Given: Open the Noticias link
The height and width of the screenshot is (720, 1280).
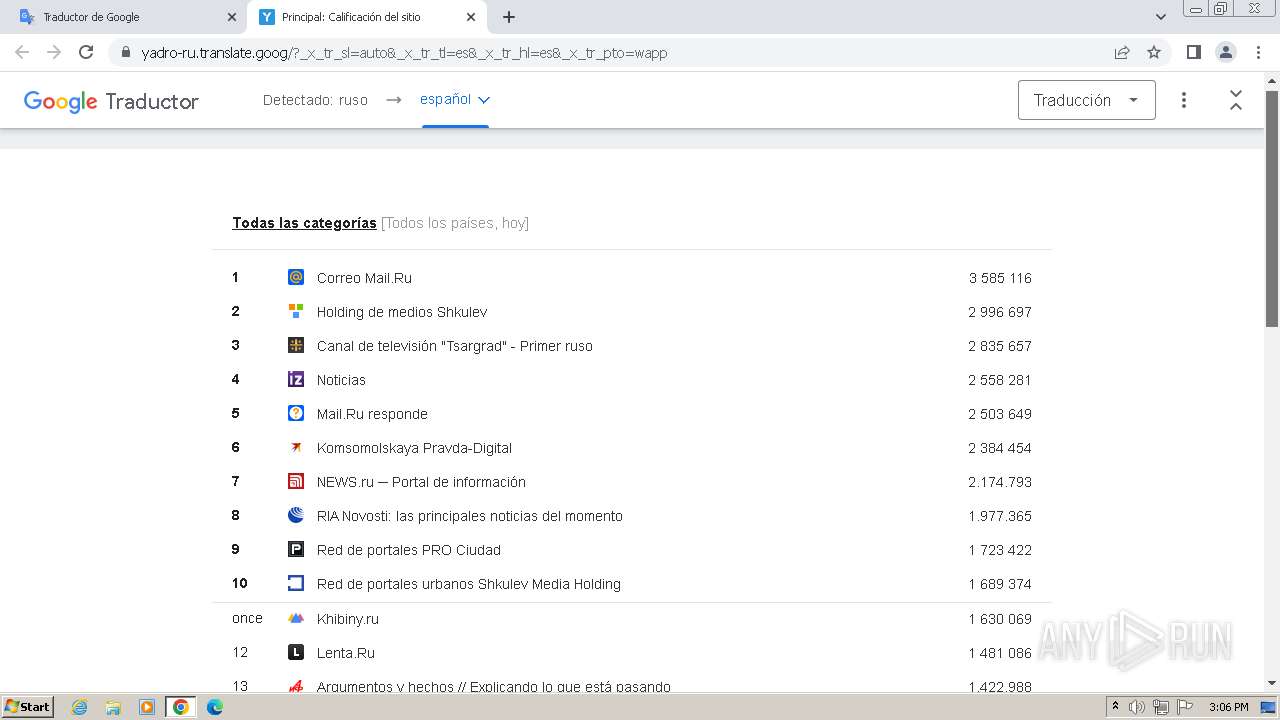Looking at the screenshot, I should coord(341,380).
